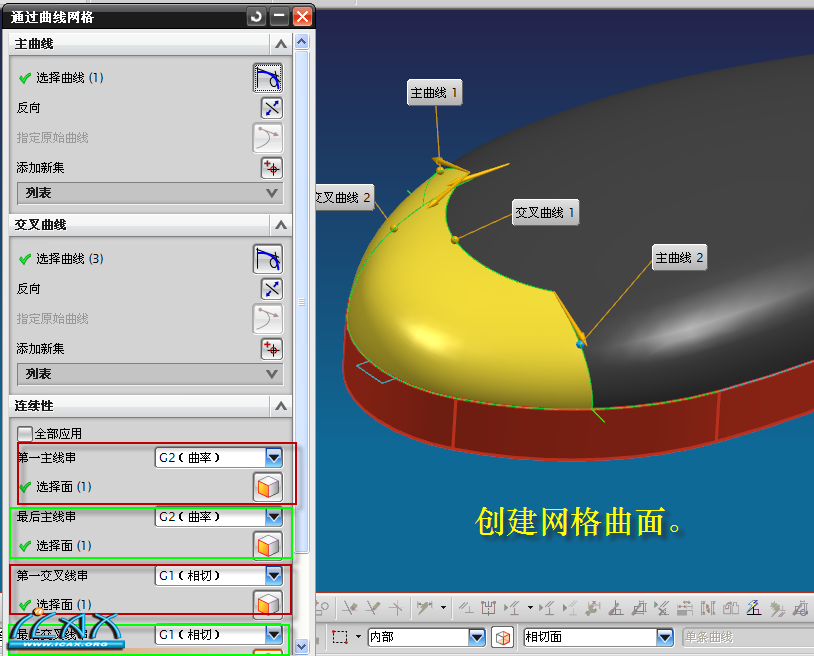Viewport: 814px width, 656px height.
Task: Click the wrench constraint settings icon
Action: click(x=593, y=607)
